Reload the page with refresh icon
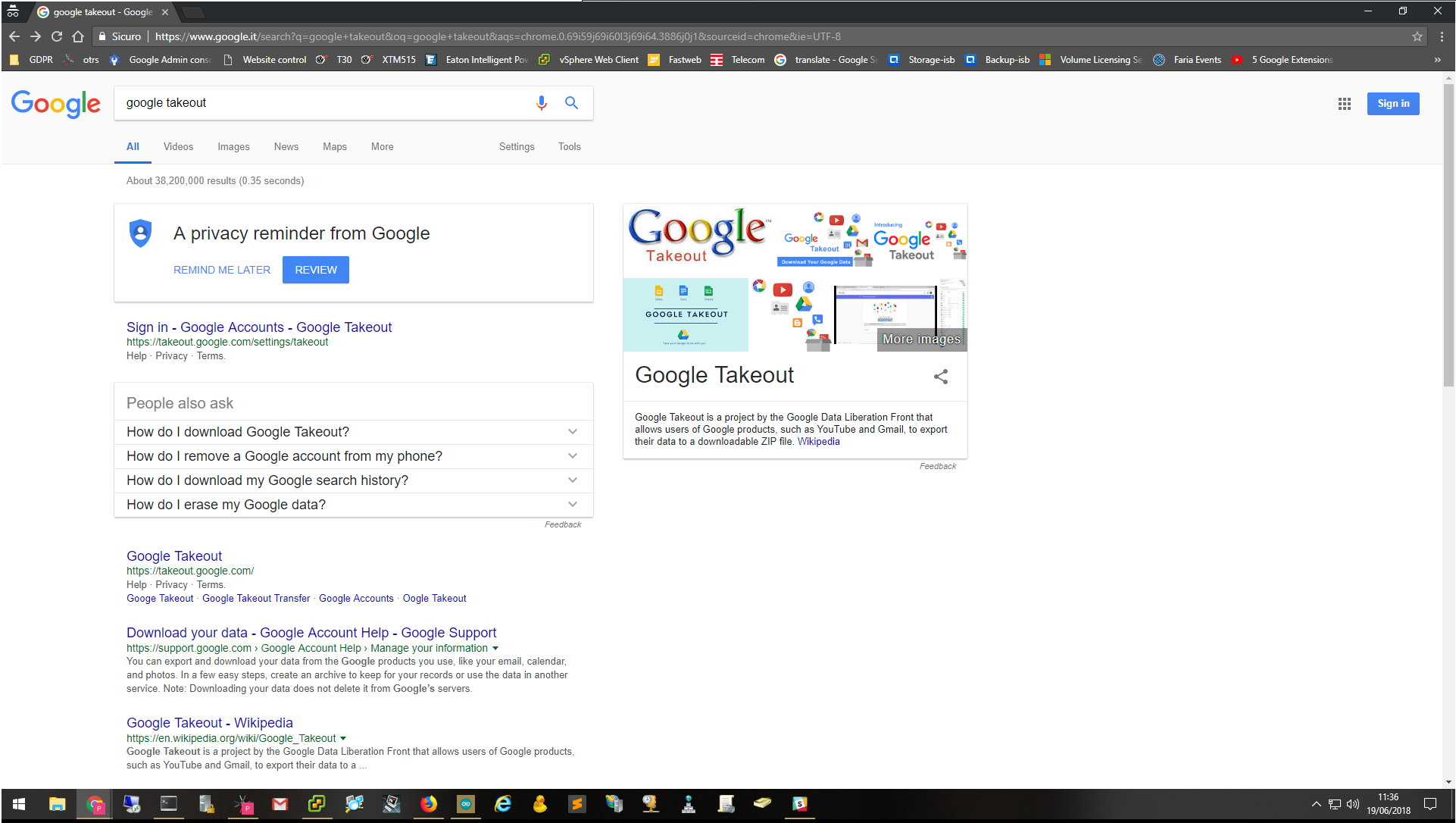This screenshot has height=823, width=1456. (57, 36)
